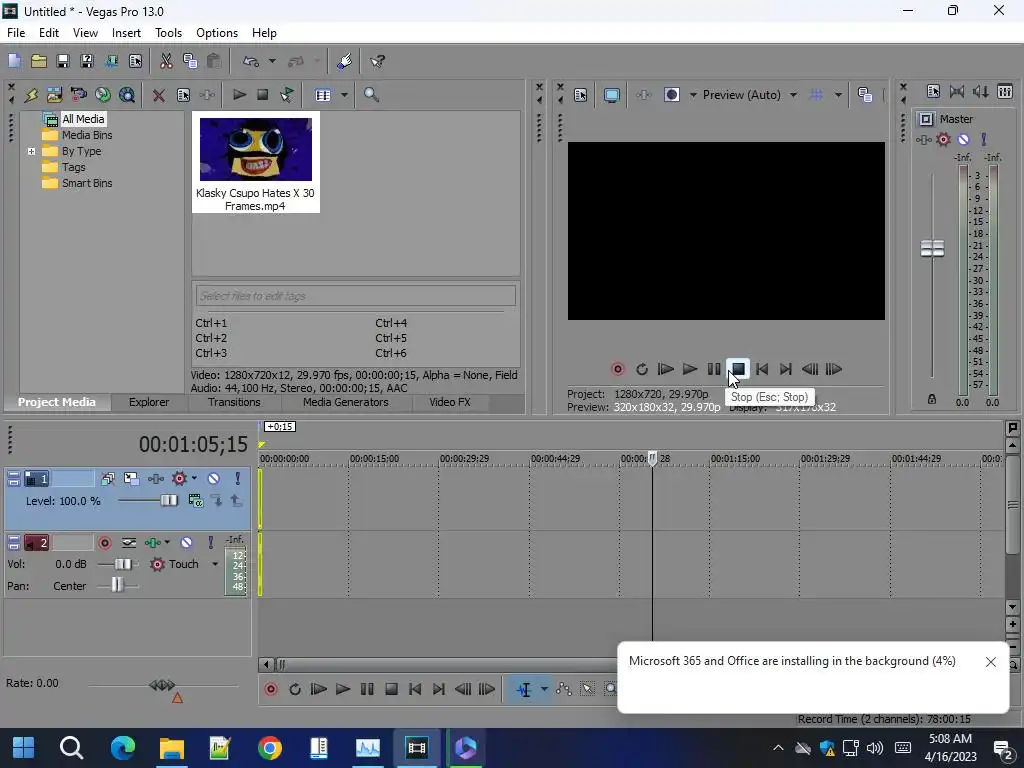Select Klasky Csupo Hates X 30 Frames.mp4 thumbnail
The width and height of the screenshot is (1024, 768).
pyautogui.click(x=255, y=162)
